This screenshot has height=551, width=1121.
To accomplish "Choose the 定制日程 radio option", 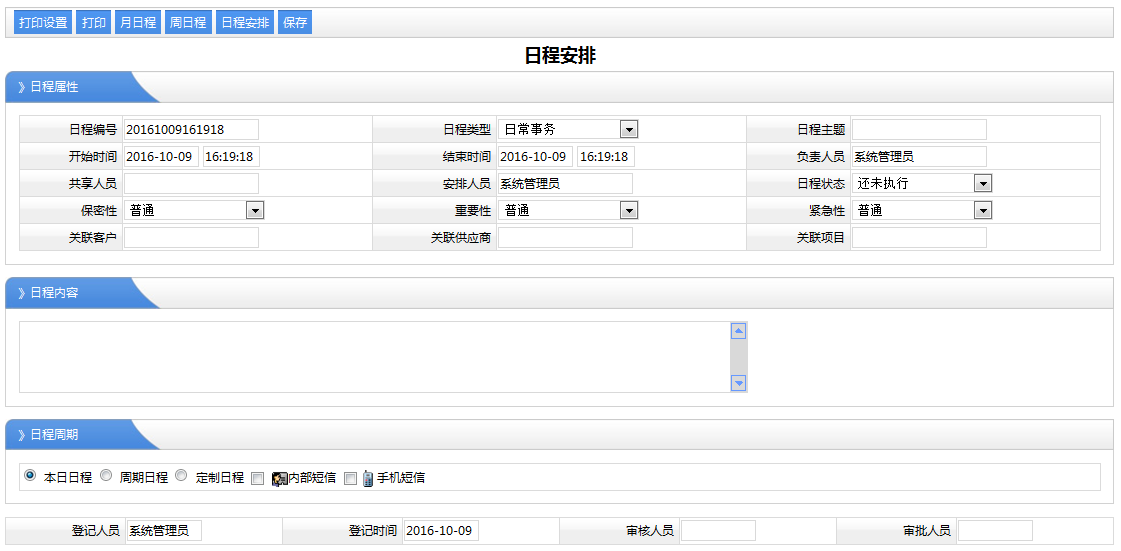I will [x=181, y=476].
